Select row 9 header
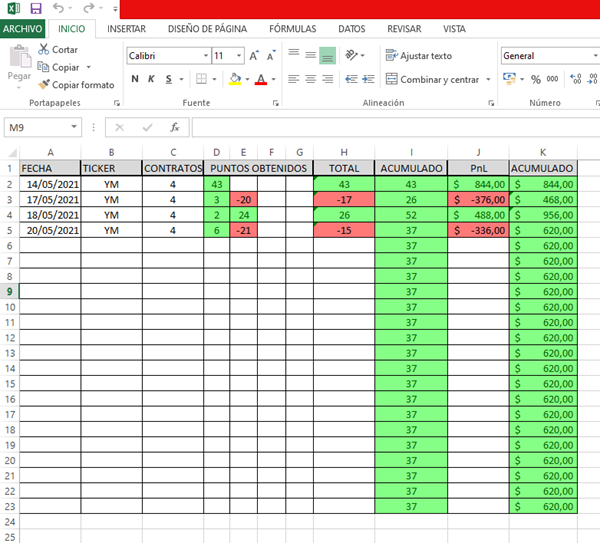 tap(10, 292)
